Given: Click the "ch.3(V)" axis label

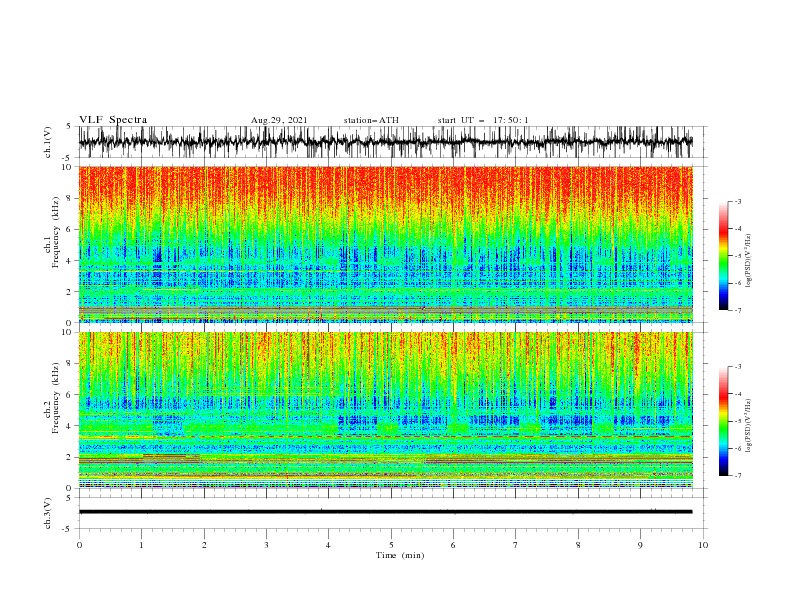Looking at the screenshot, I should (48, 513).
